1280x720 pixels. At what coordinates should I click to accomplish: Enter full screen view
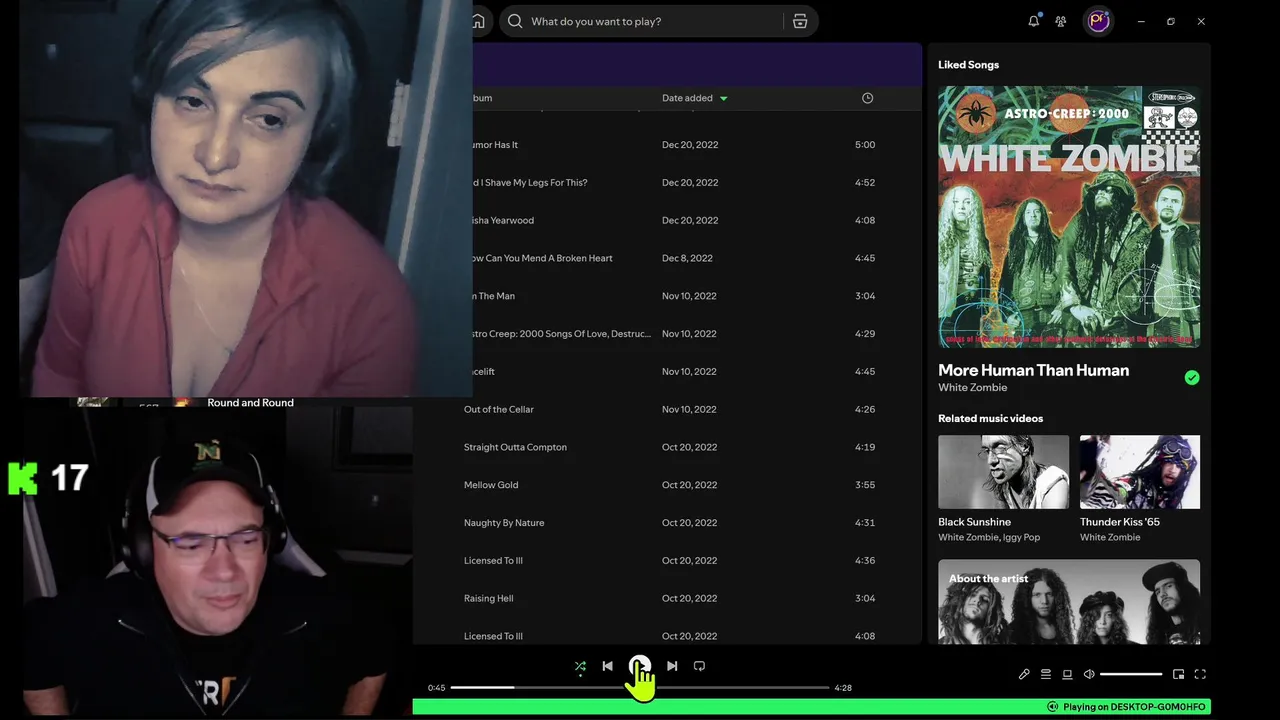tap(1200, 674)
